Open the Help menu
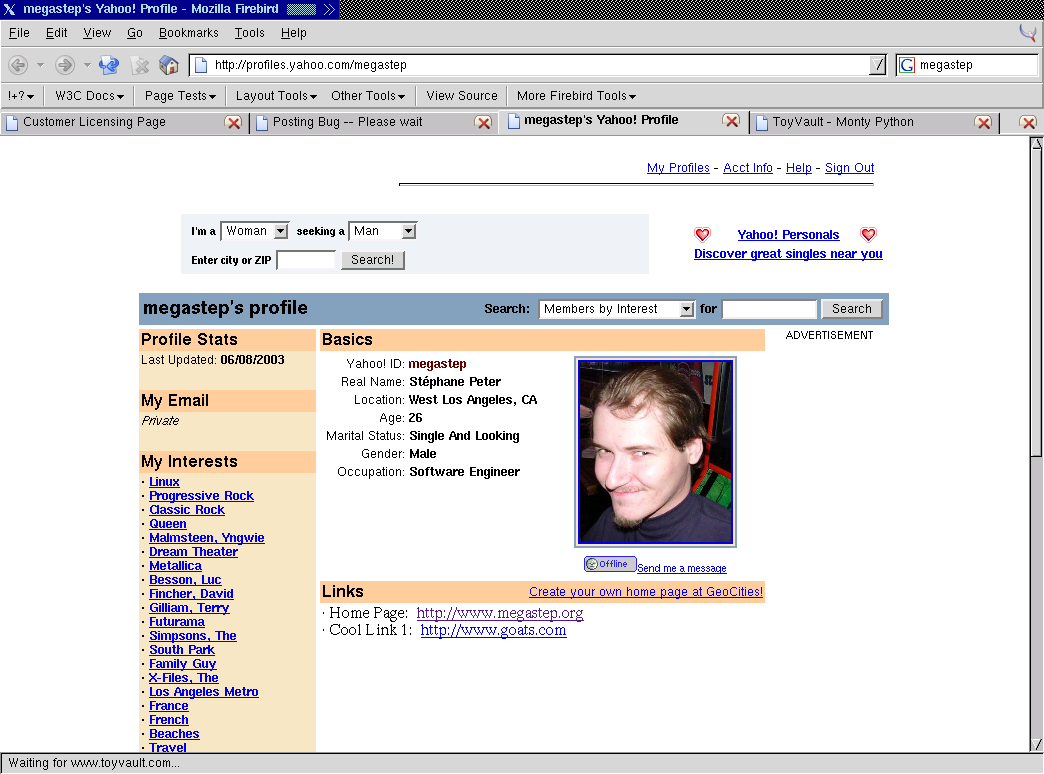This screenshot has width=1044, height=774. [294, 33]
